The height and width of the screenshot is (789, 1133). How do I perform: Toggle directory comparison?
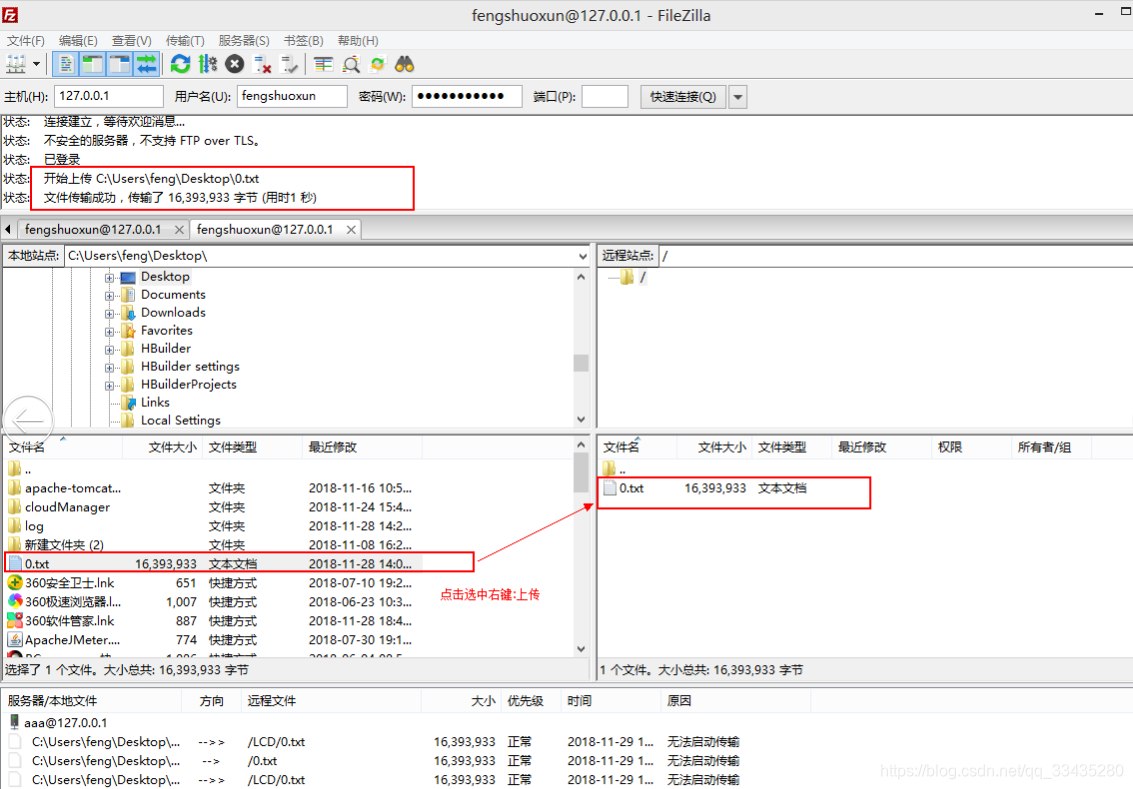tap(351, 64)
